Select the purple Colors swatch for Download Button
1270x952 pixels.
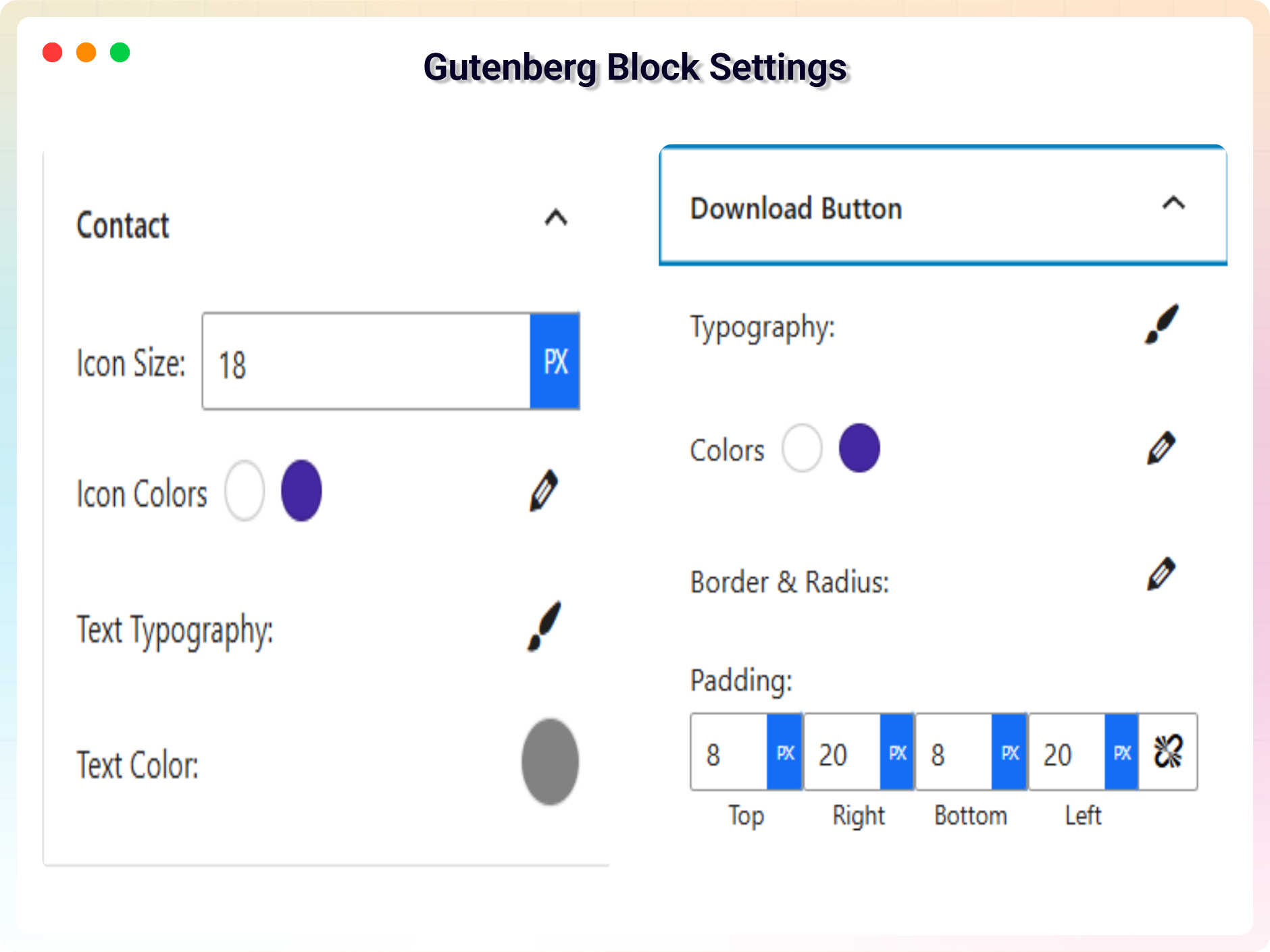(859, 448)
